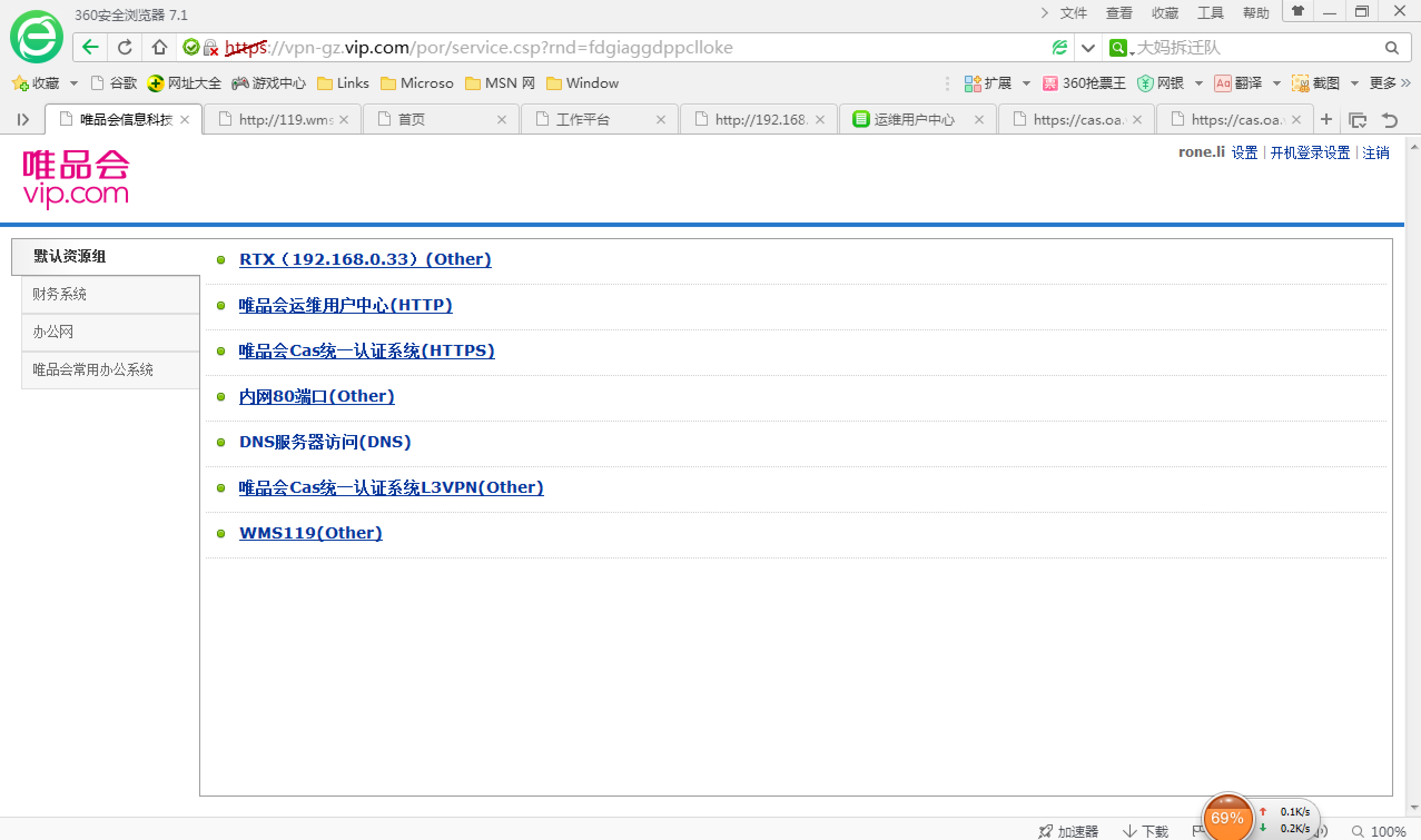1421x840 pixels.
Task: Reload the page with refresh icon
Action: [125, 47]
